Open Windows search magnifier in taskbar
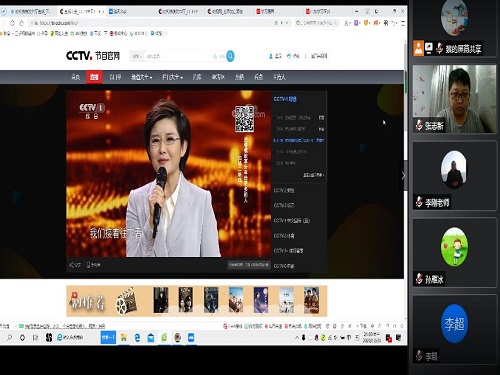 (9, 337)
